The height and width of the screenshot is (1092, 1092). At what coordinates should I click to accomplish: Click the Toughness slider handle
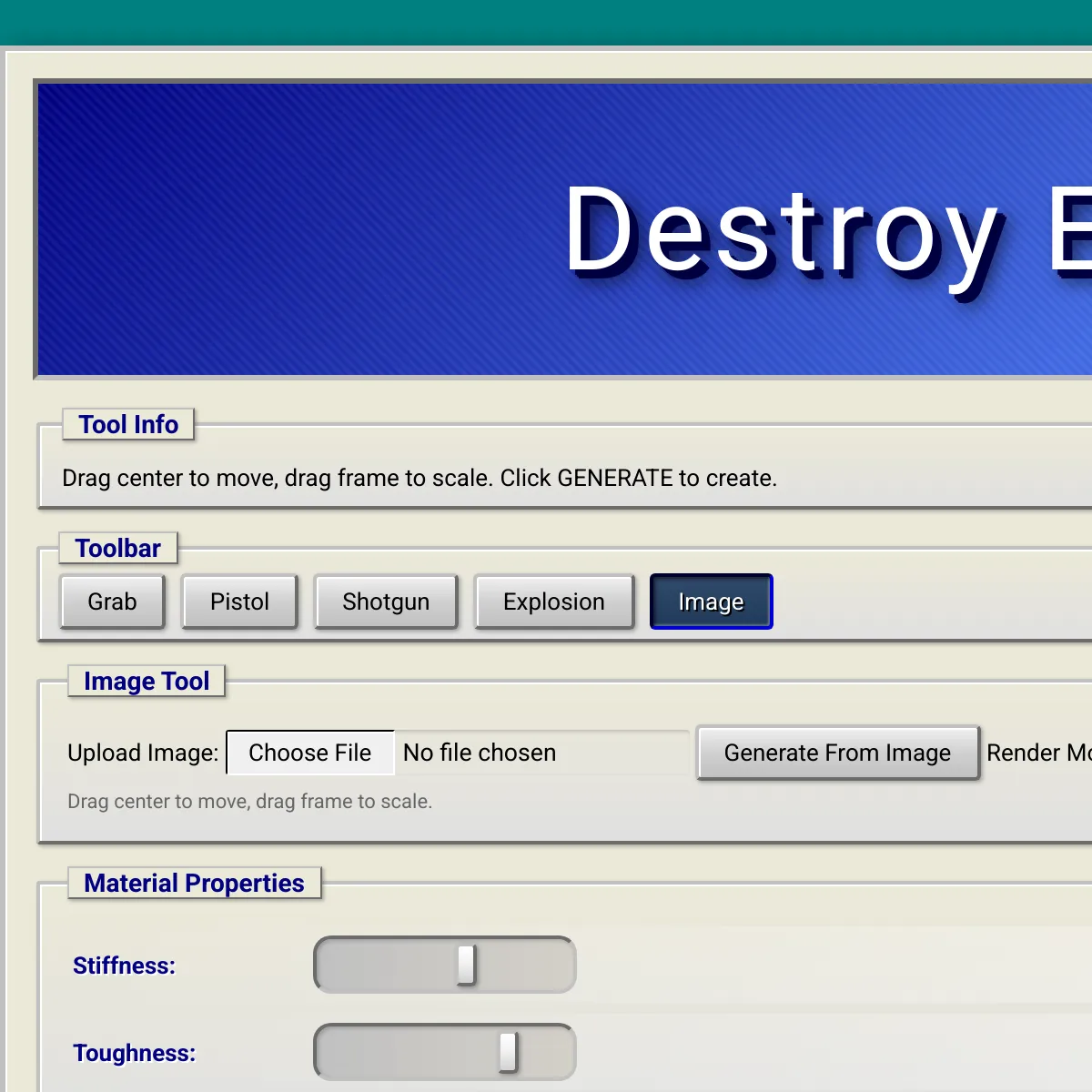coord(508,1052)
